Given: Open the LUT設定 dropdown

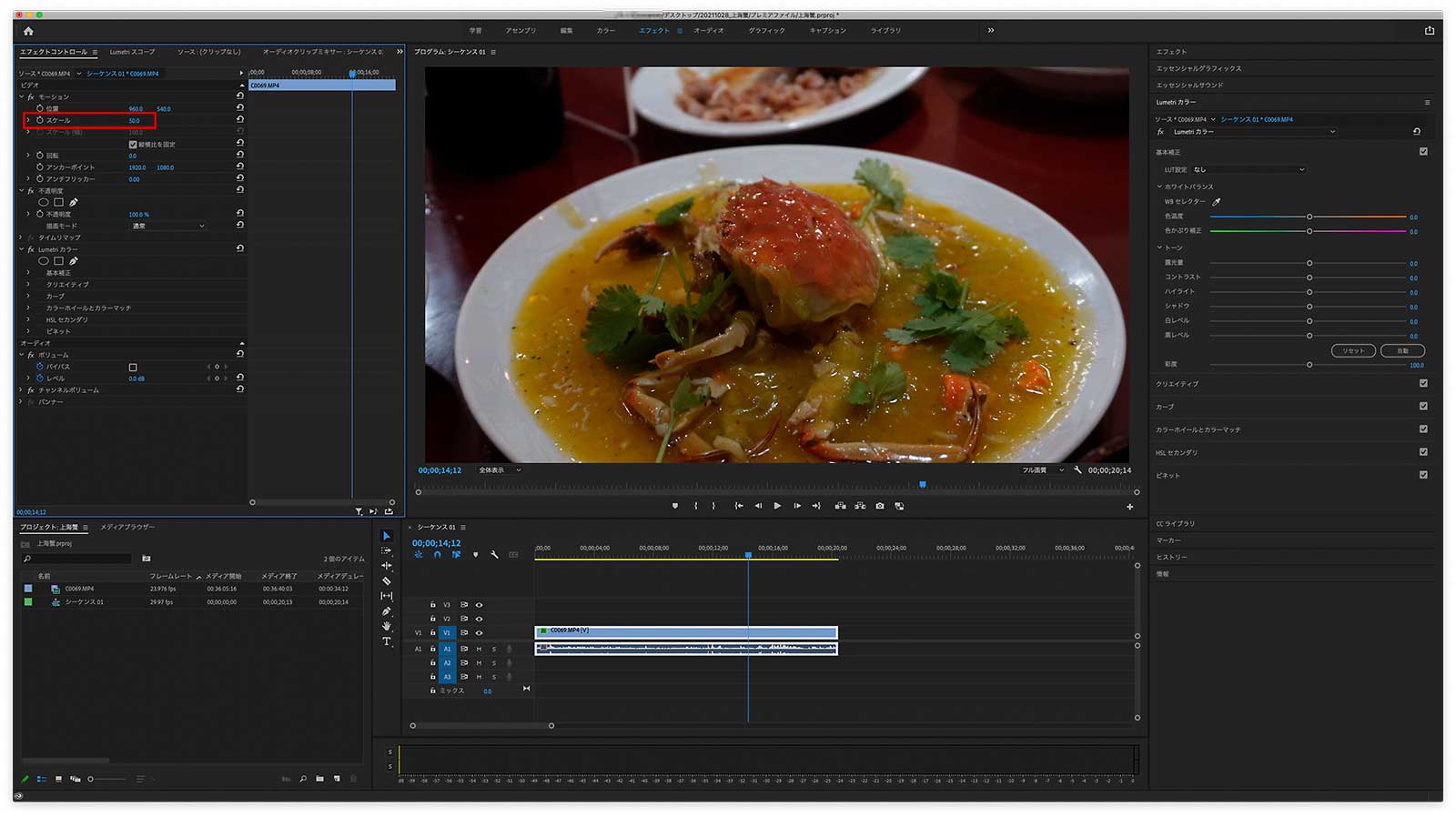Looking at the screenshot, I should [x=1249, y=169].
